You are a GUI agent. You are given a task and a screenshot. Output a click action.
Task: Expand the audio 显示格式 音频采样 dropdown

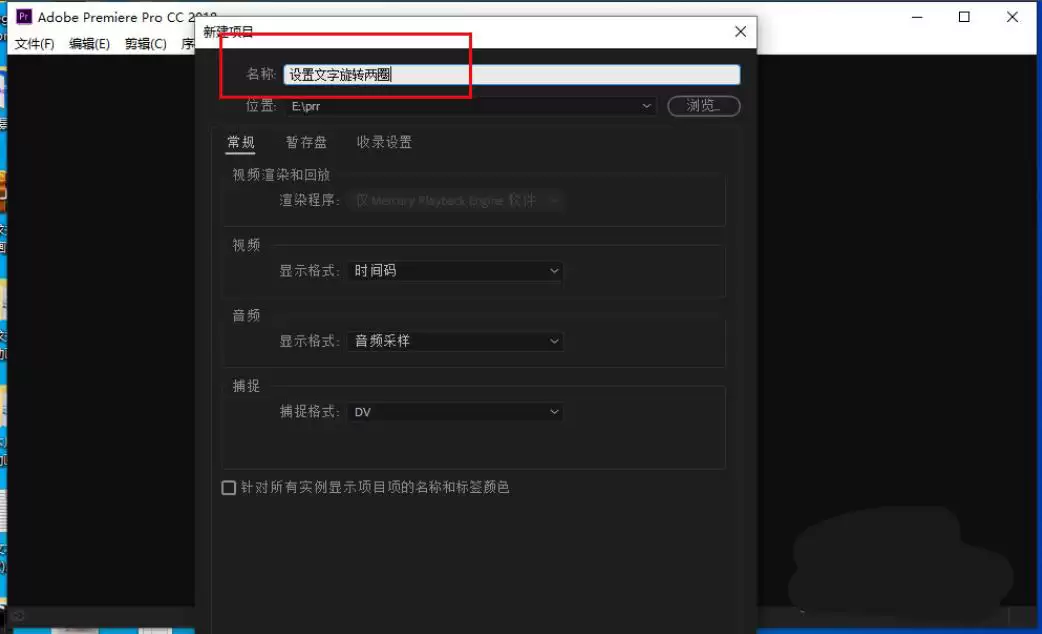(x=456, y=341)
